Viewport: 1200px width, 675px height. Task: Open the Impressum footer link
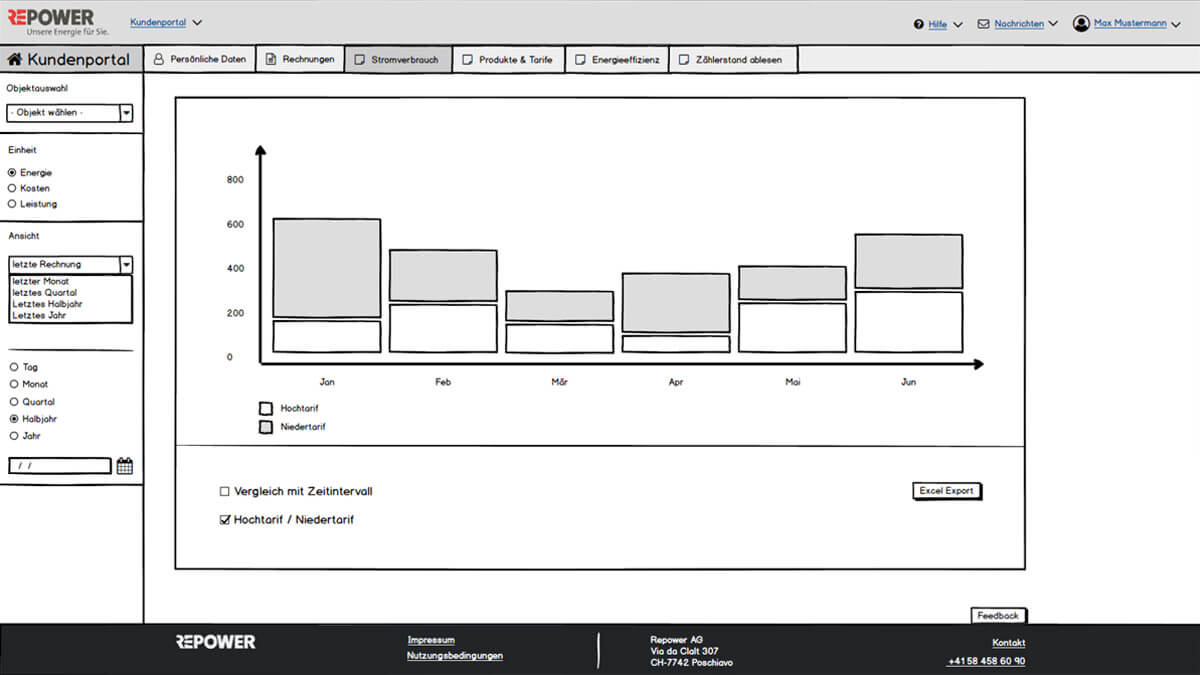click(431, 640)
